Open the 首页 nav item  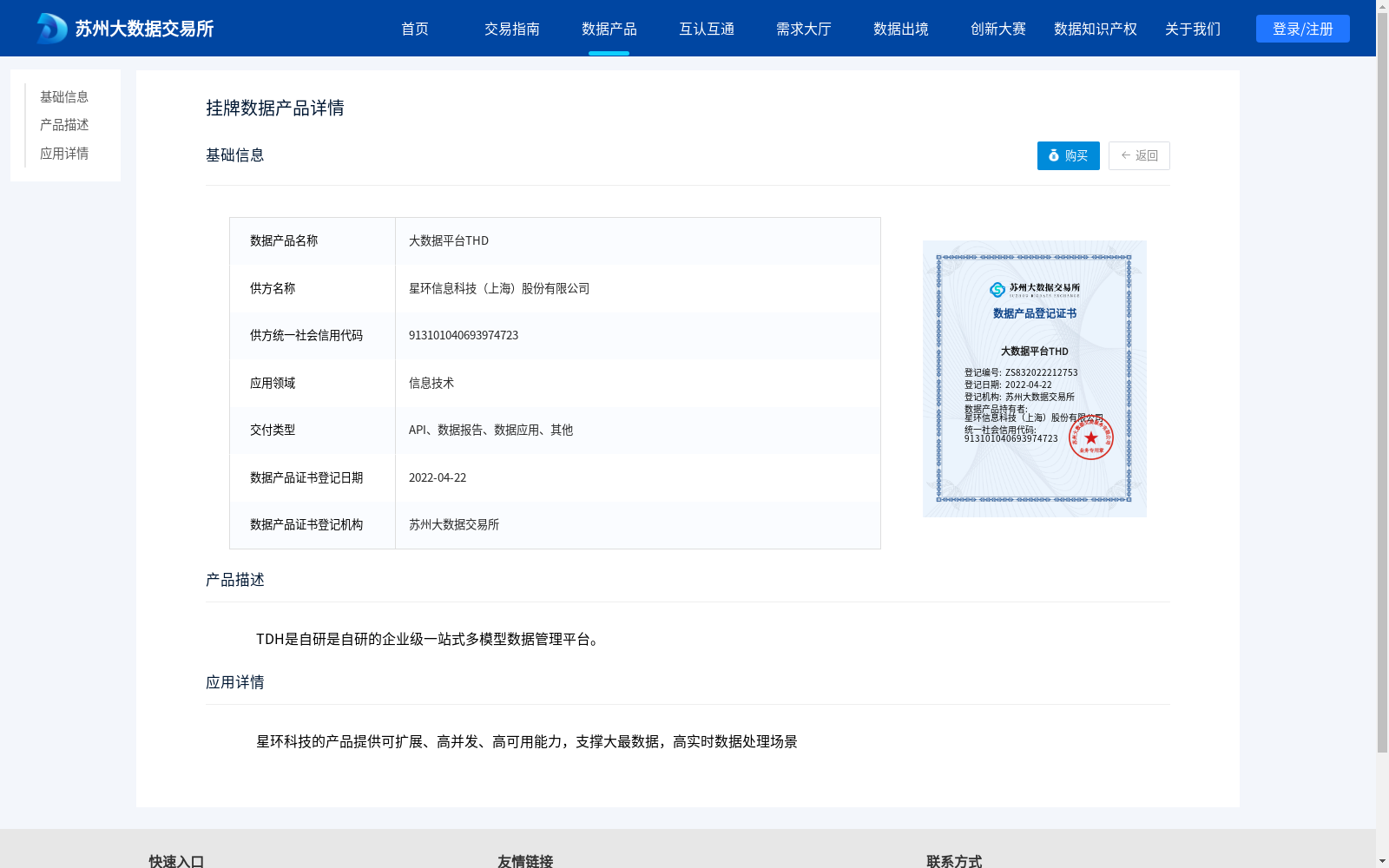point(415,29)
